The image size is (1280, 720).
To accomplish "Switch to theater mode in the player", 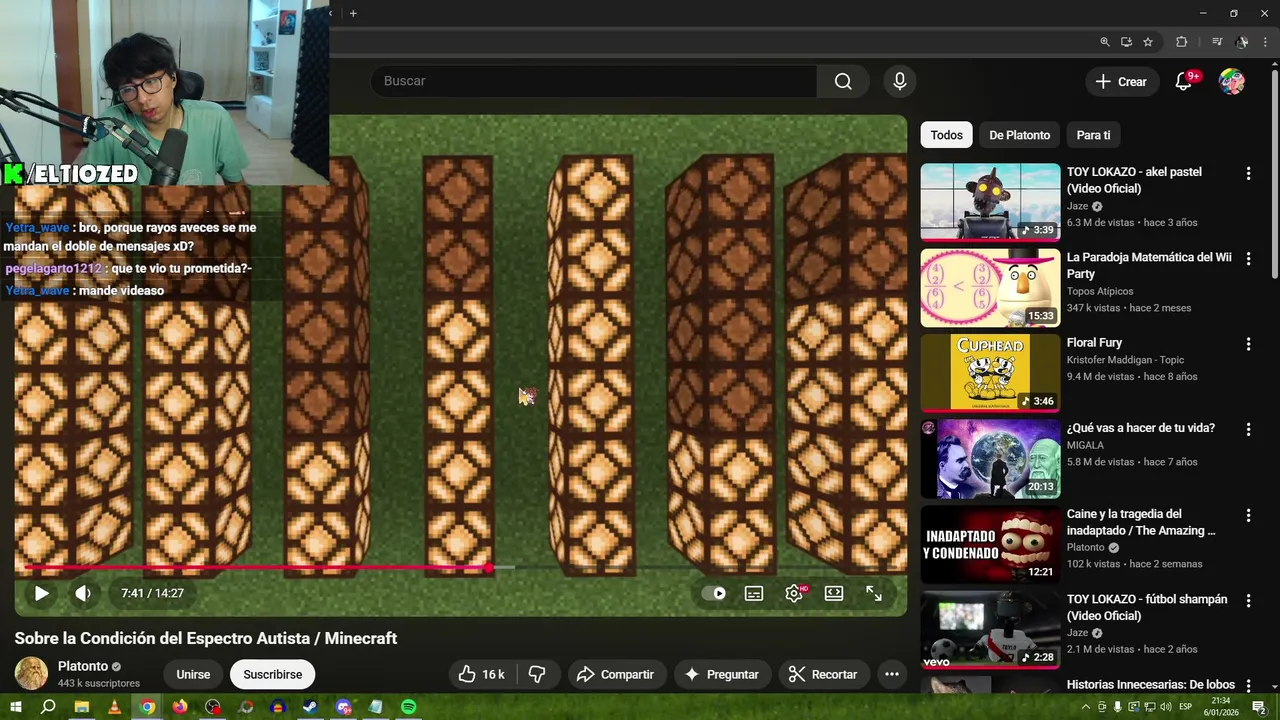I will click(834, 593).
